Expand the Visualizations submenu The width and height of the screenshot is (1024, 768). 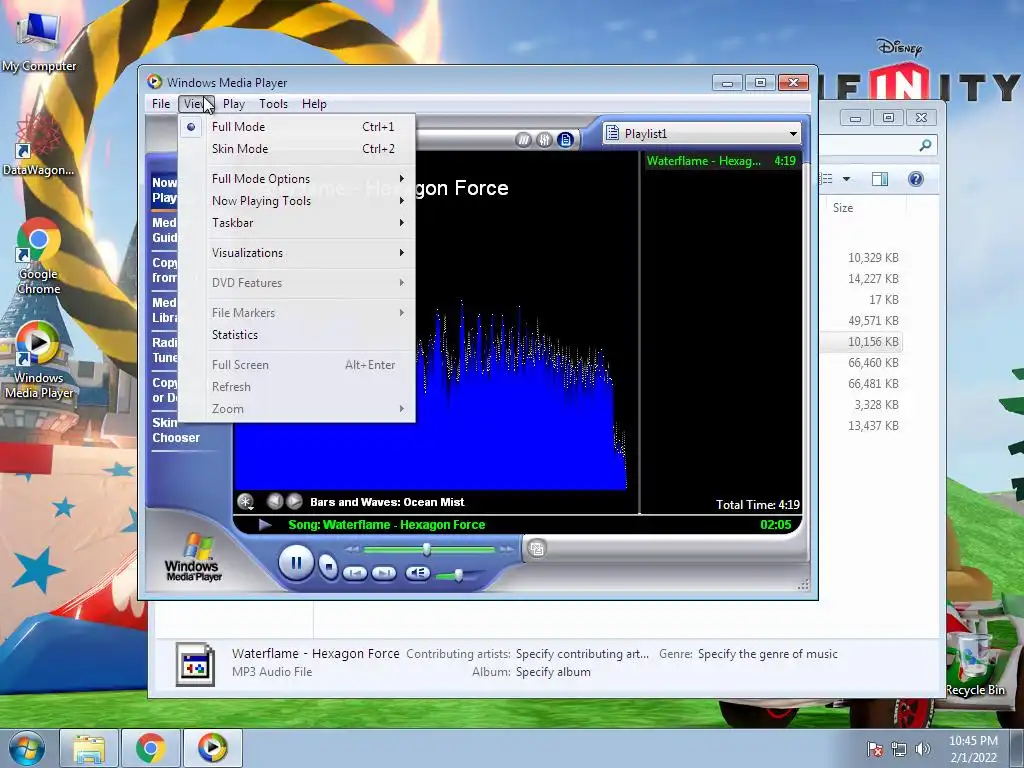(x=296, y=253)
